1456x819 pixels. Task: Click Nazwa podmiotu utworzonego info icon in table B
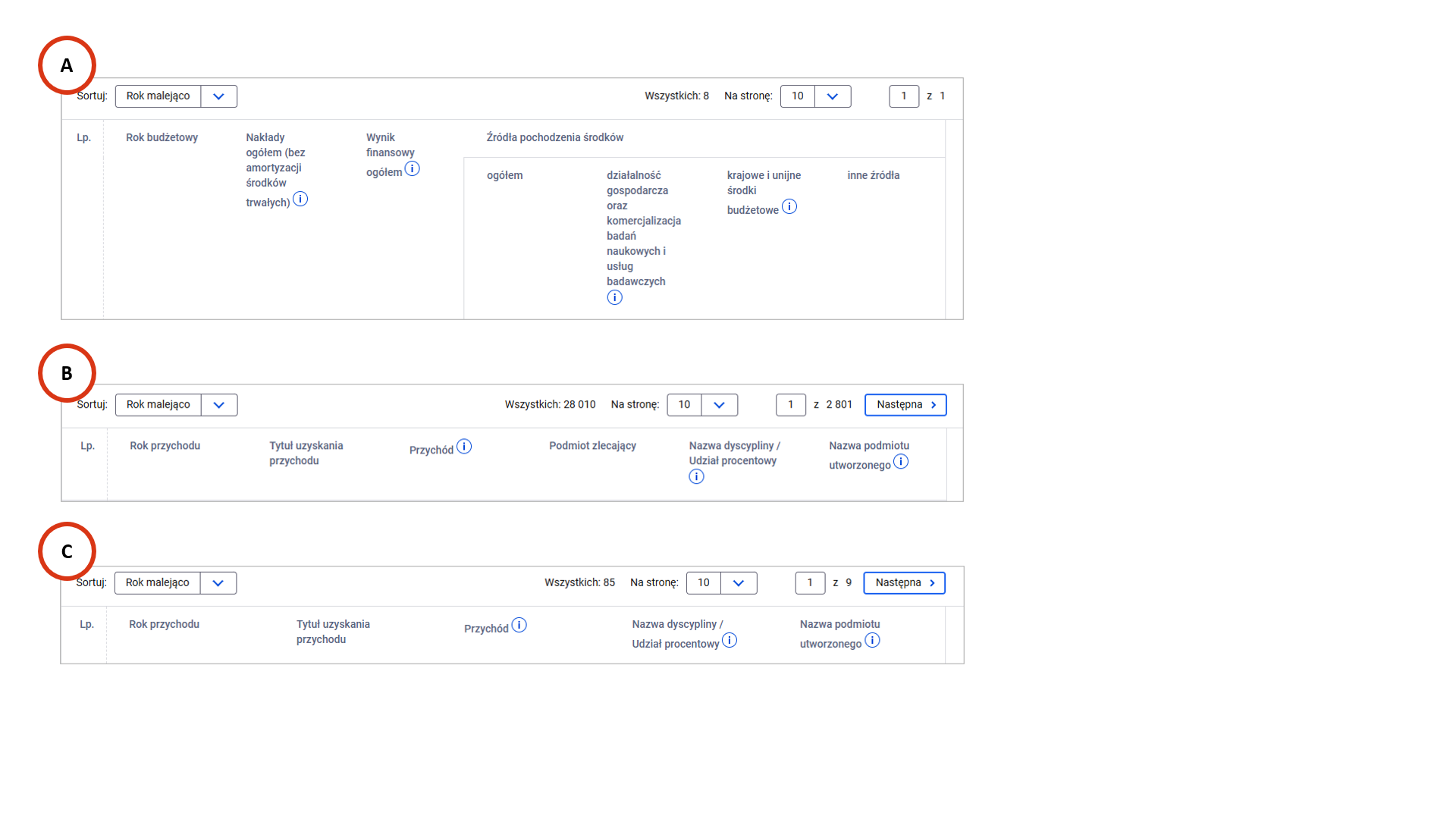coord(901,462)
